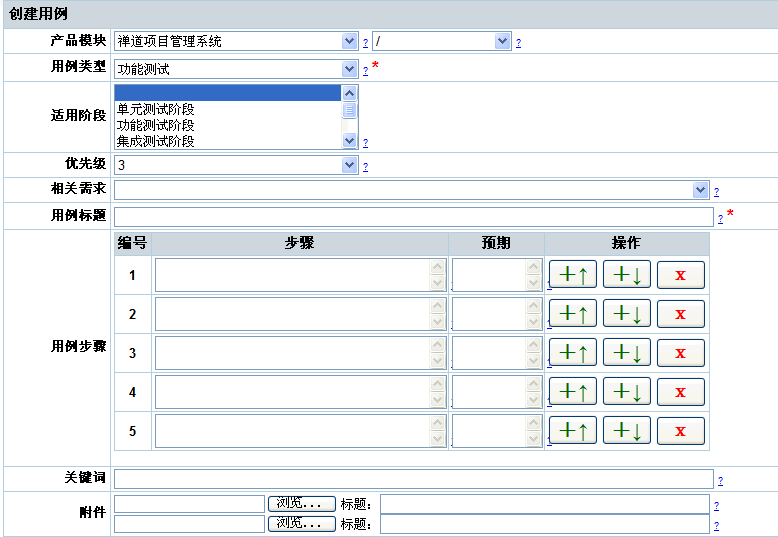Delete step 3 row
Screen dimensions: 778x537
click(681, 352)
